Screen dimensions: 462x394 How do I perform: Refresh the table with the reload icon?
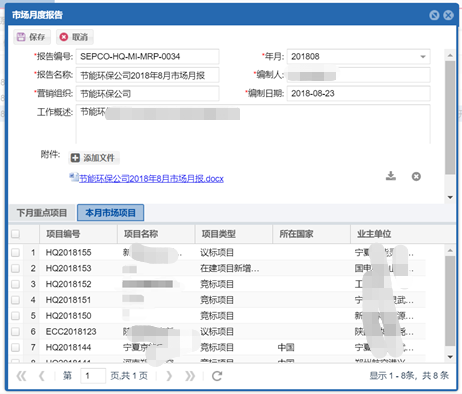point(217,376)
